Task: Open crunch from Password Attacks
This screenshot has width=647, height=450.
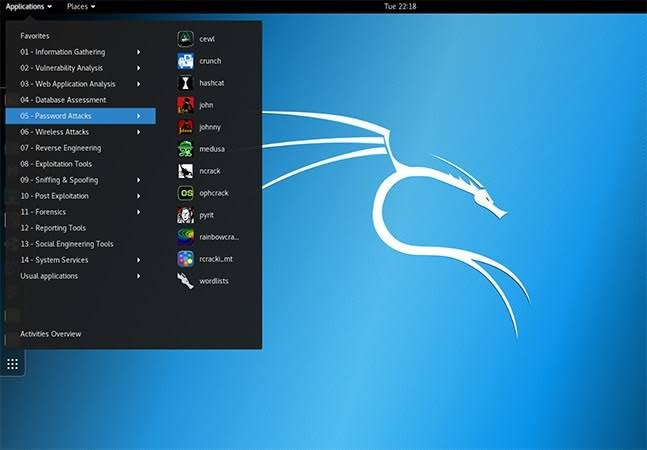Action: (x=186, y=61)
